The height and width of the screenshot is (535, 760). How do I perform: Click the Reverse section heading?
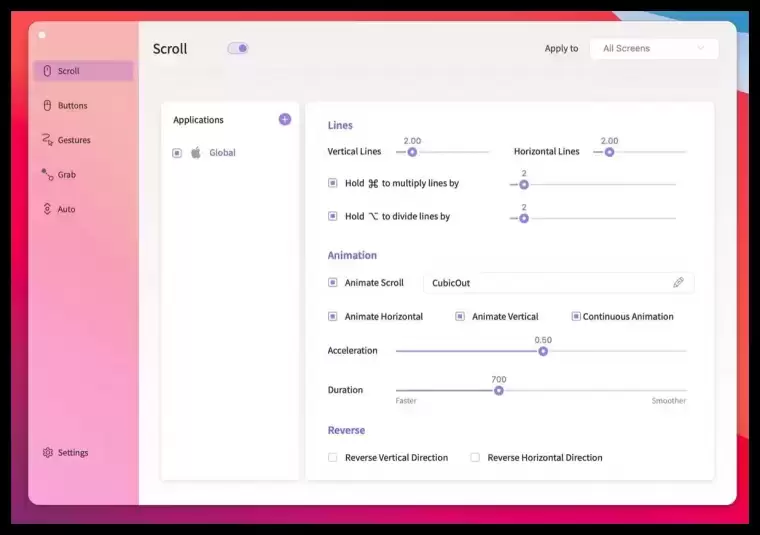[x=346, y=430]
